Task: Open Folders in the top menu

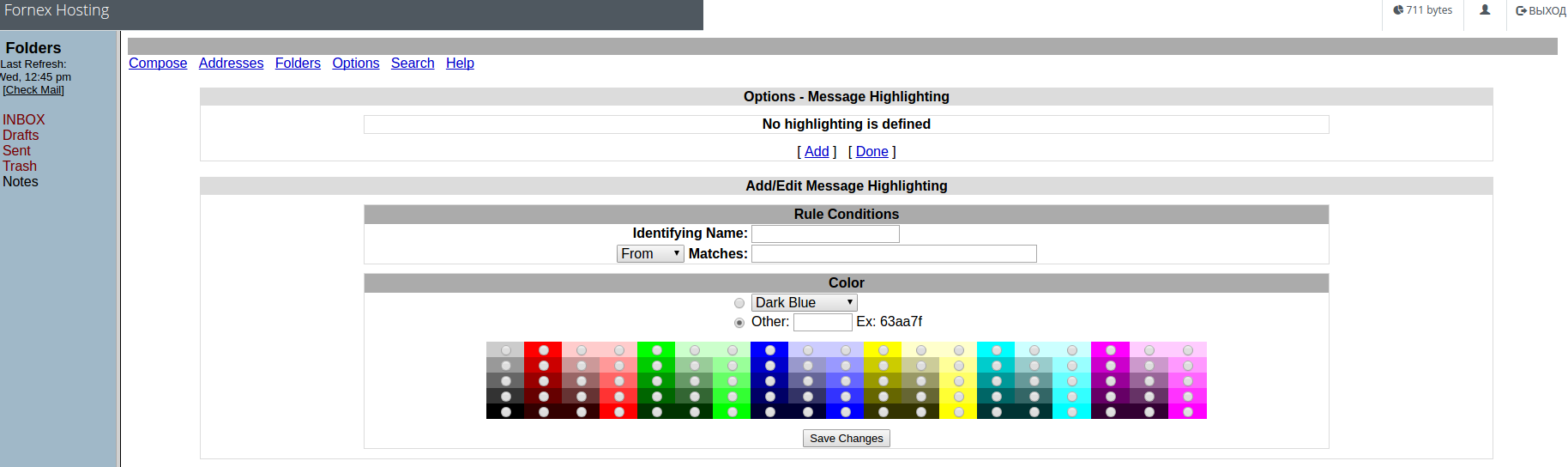Action: [298, 63]
